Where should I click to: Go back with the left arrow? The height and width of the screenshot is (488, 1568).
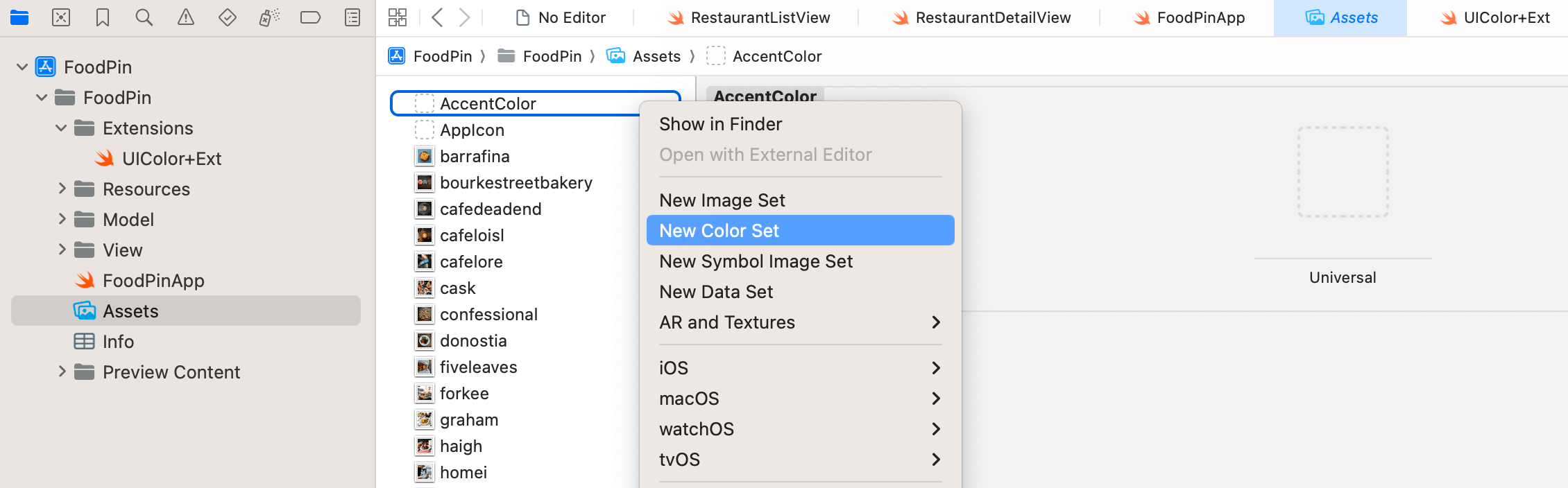437,17
